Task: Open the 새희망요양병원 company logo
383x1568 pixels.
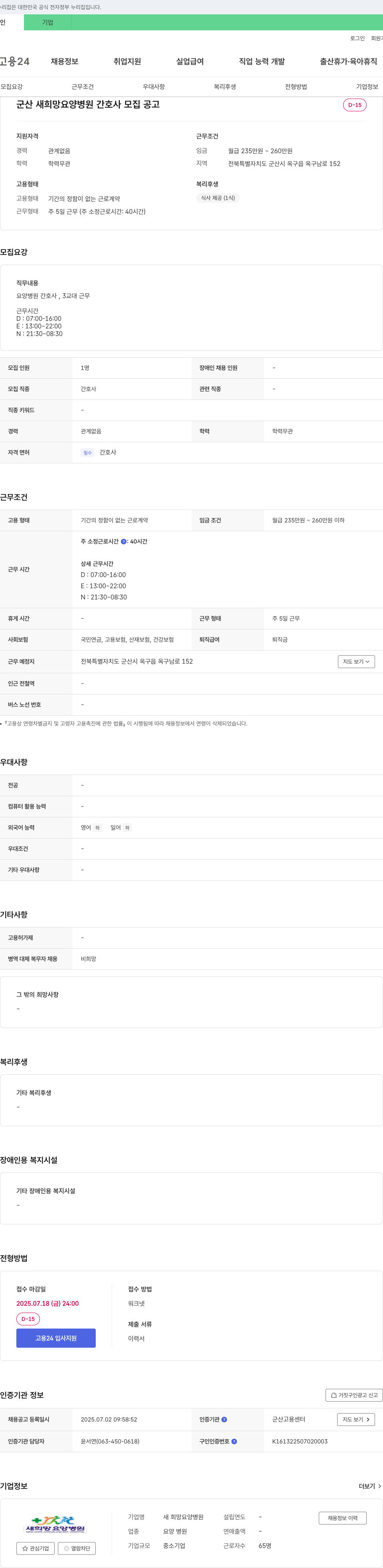Action: tap(55, 1524)
